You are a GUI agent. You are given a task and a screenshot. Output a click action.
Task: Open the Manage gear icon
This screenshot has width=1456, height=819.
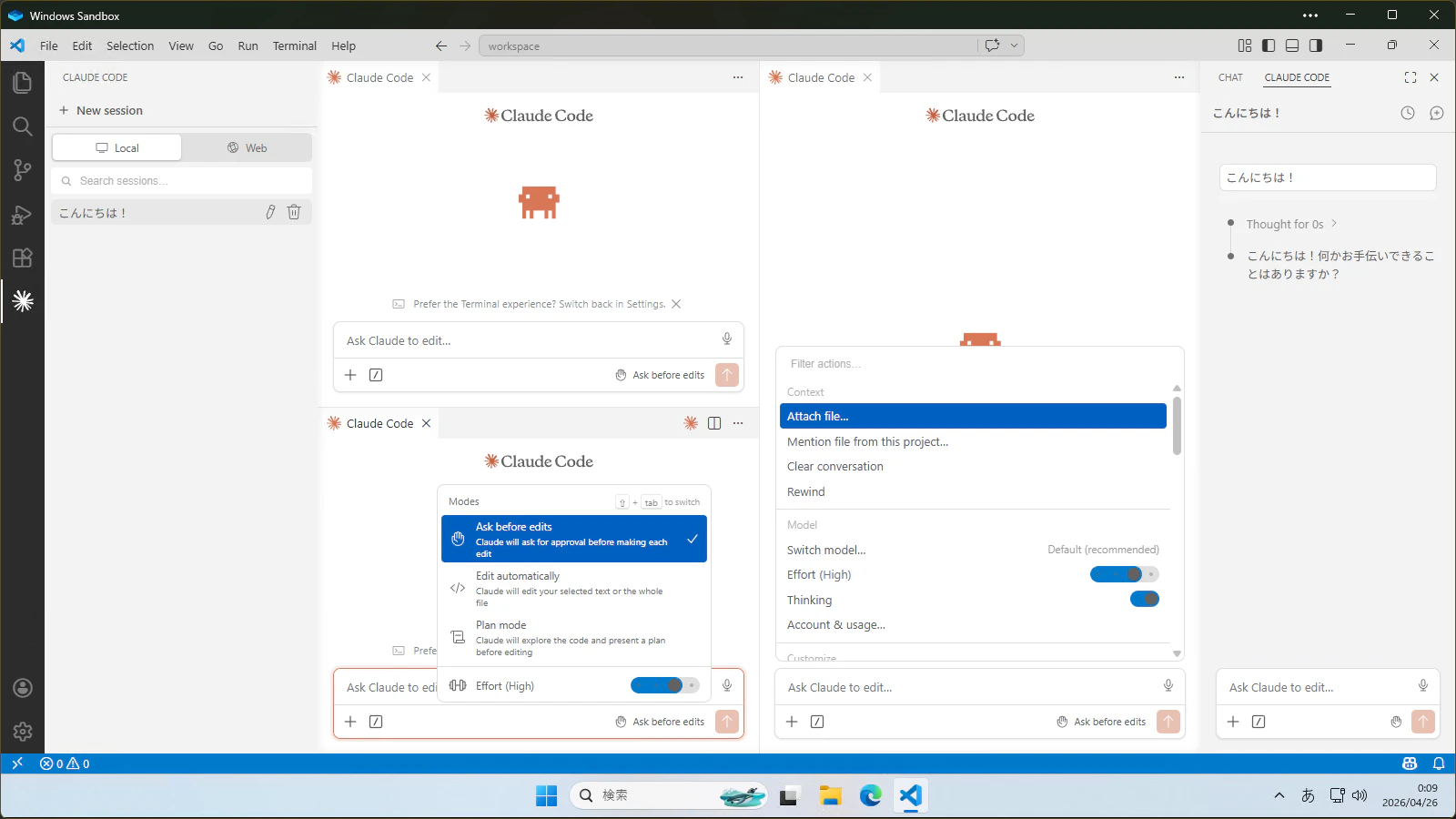tap(22, 732)
